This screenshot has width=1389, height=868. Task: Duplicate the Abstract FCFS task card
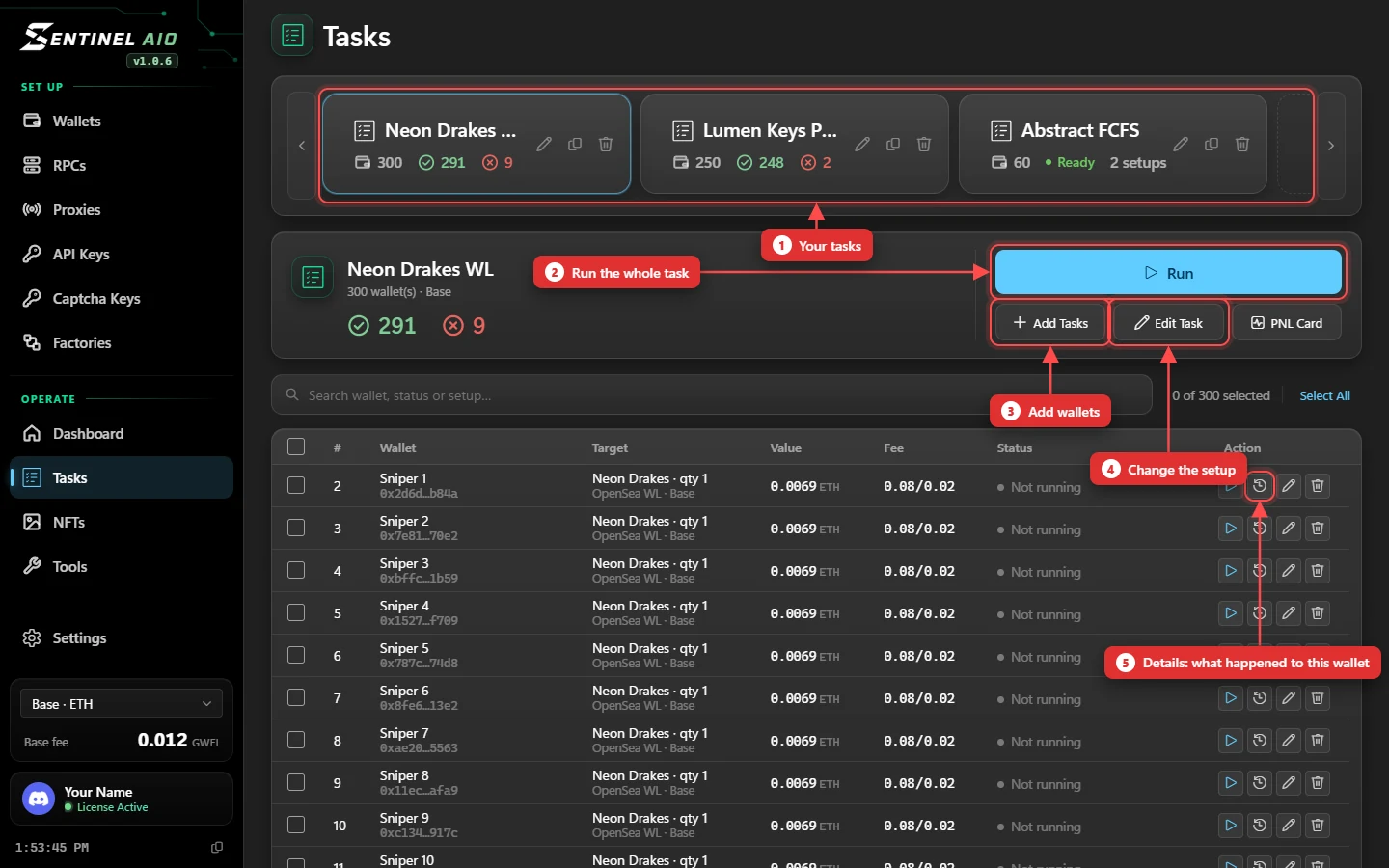(1212, 144)
